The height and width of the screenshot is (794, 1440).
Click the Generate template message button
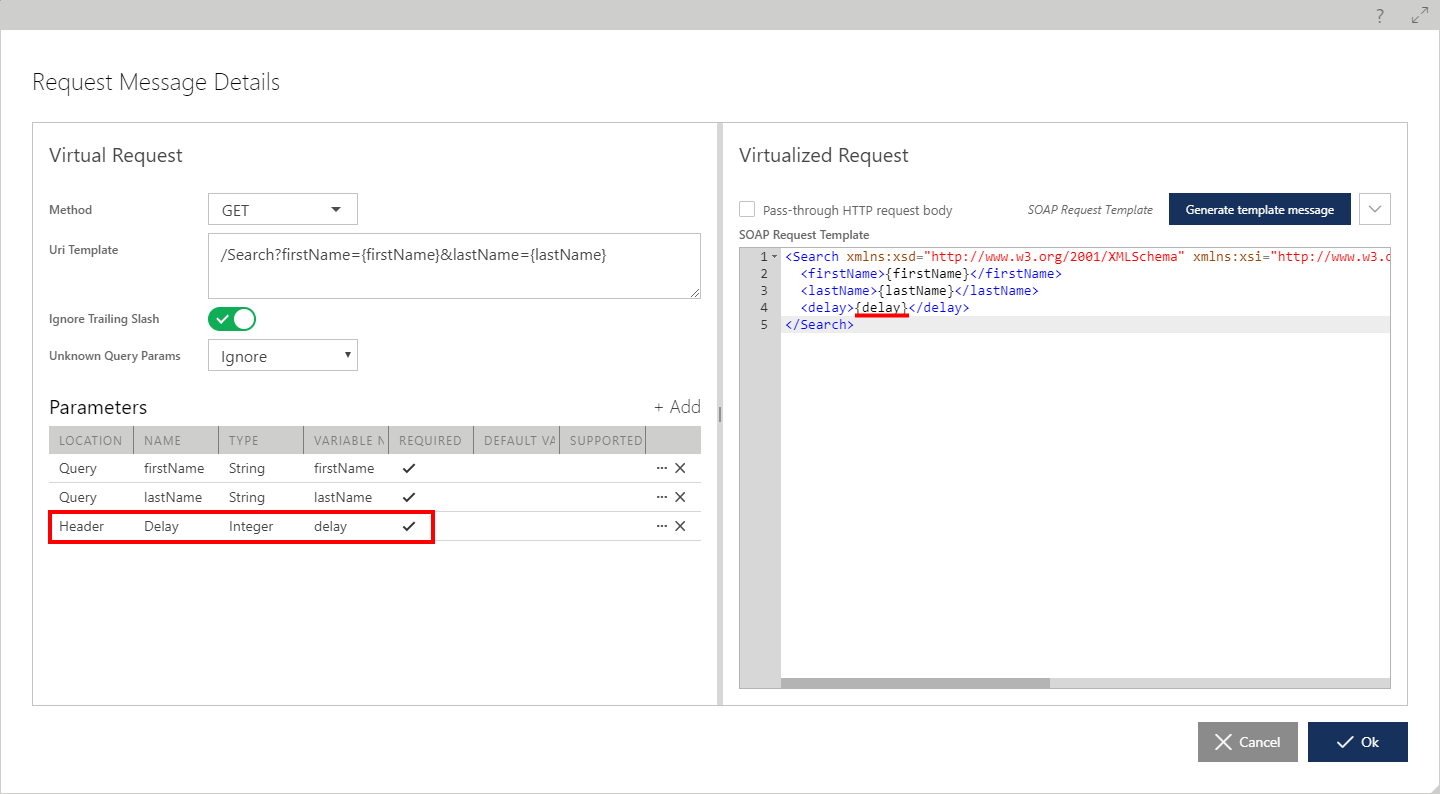(1259, 209)
